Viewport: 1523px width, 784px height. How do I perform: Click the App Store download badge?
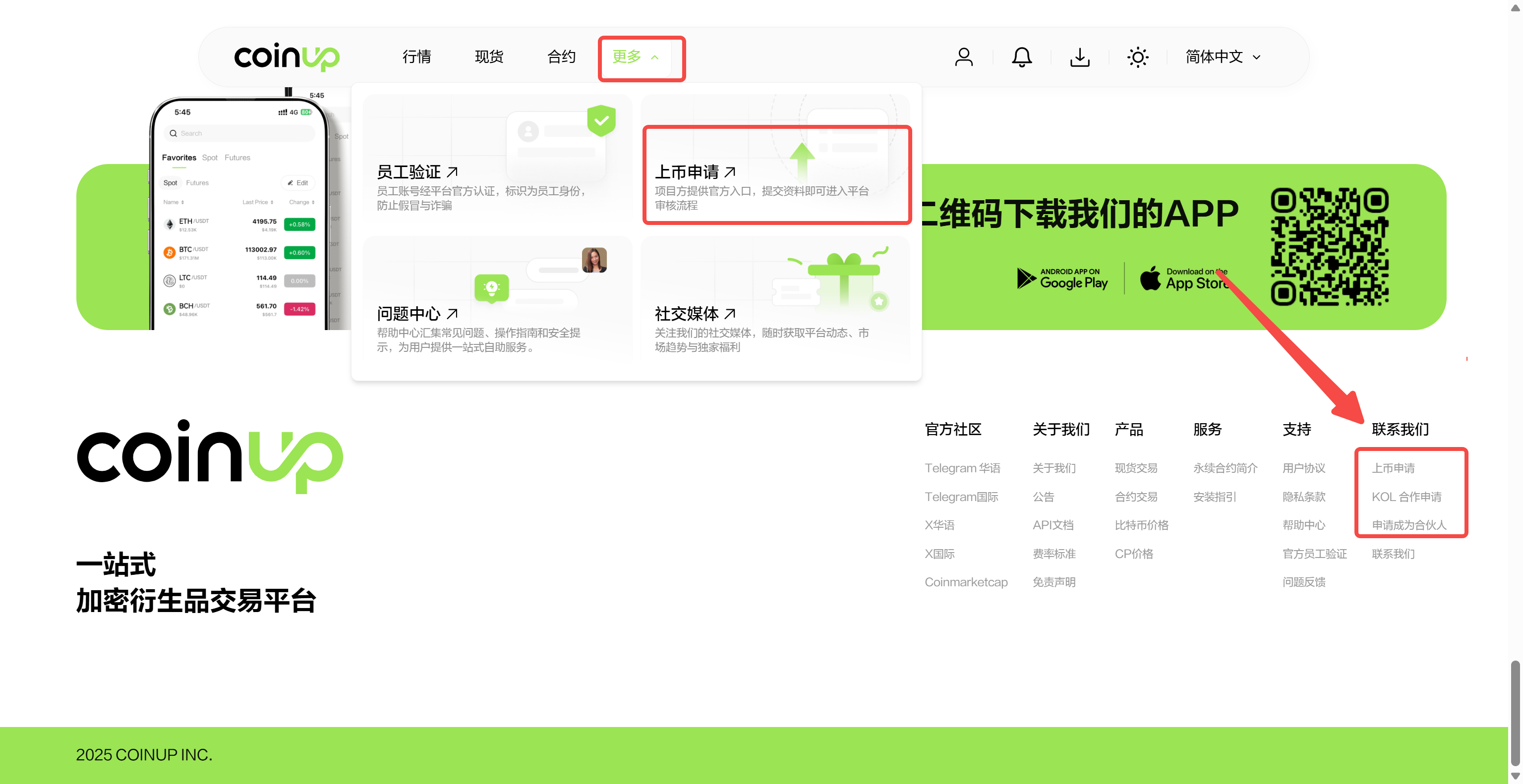coord(1184,279)
